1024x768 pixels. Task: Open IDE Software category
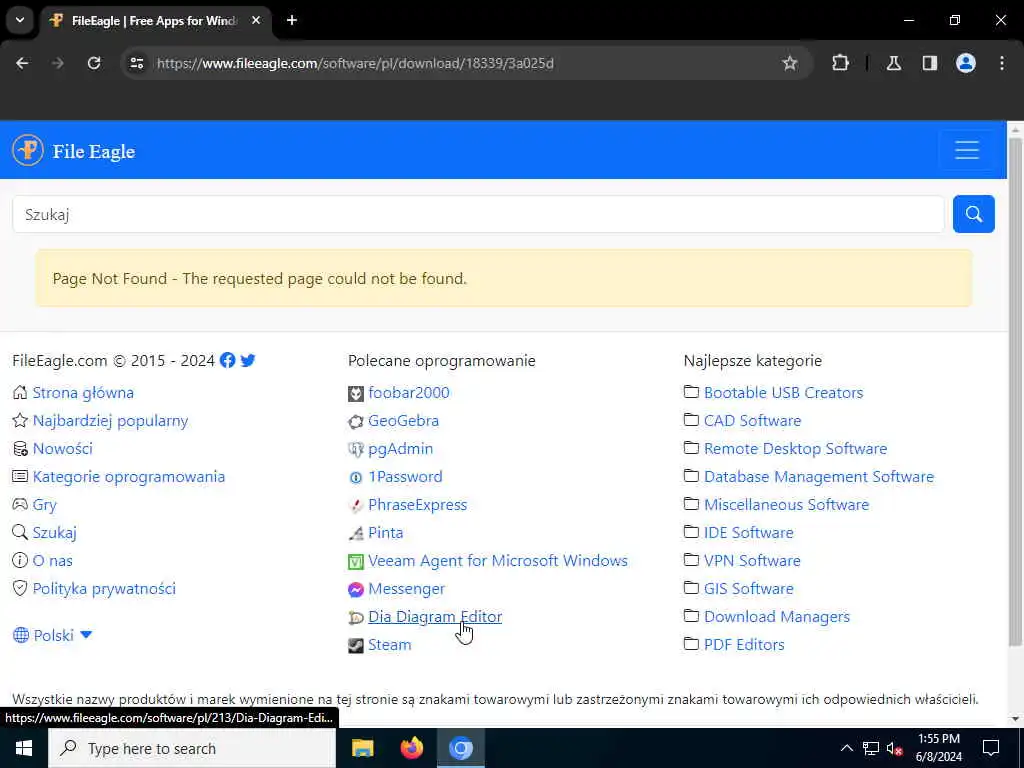pos(748,533)
